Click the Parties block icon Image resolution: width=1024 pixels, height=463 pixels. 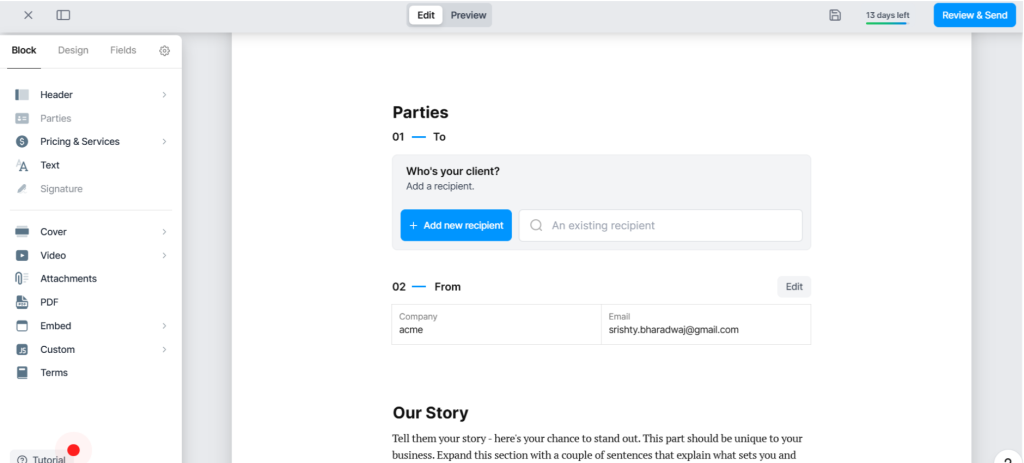tap(22, 118)
